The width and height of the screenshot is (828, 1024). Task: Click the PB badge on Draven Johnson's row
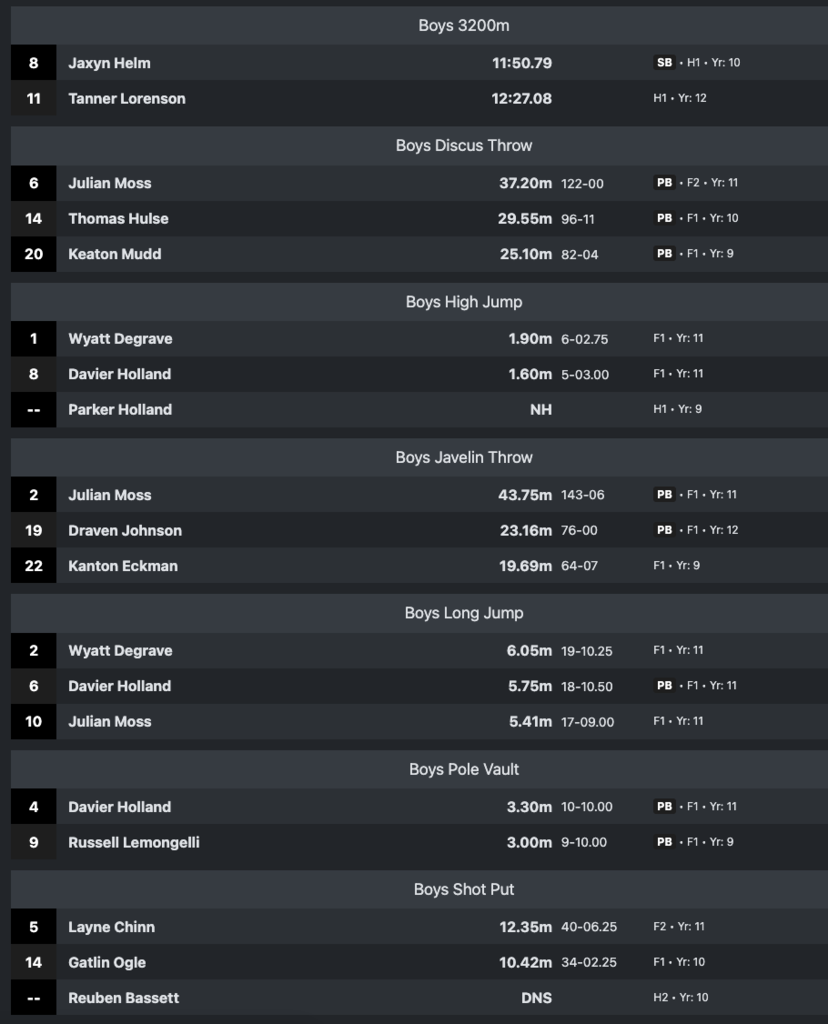pos(664,530)
